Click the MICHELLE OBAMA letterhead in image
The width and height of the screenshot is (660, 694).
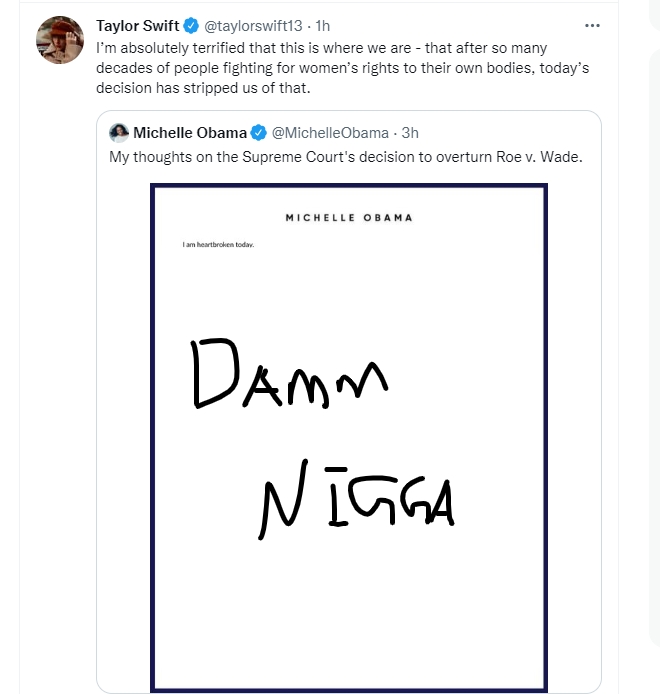[x=349, y=218]
